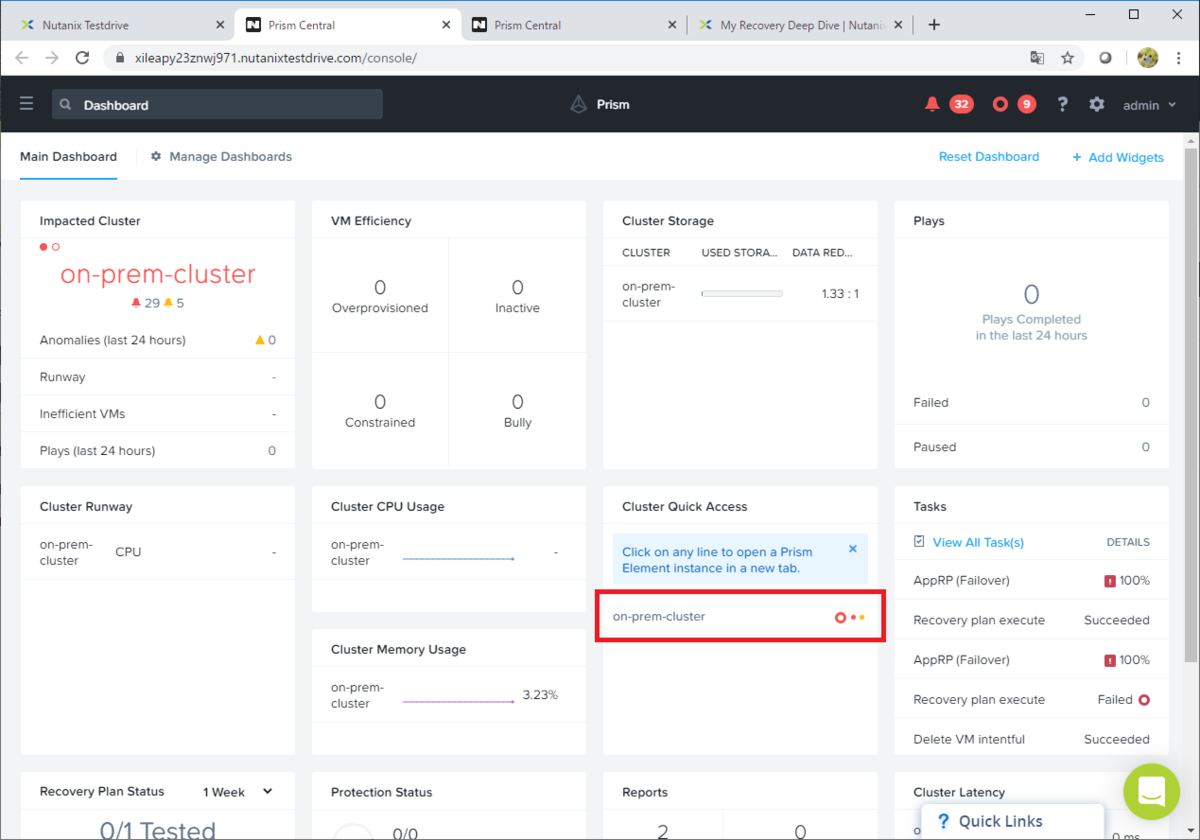This screenshot has width=1200, height=840.
Task: Open Prism settings gear icon
Action: pos(1097,104)
